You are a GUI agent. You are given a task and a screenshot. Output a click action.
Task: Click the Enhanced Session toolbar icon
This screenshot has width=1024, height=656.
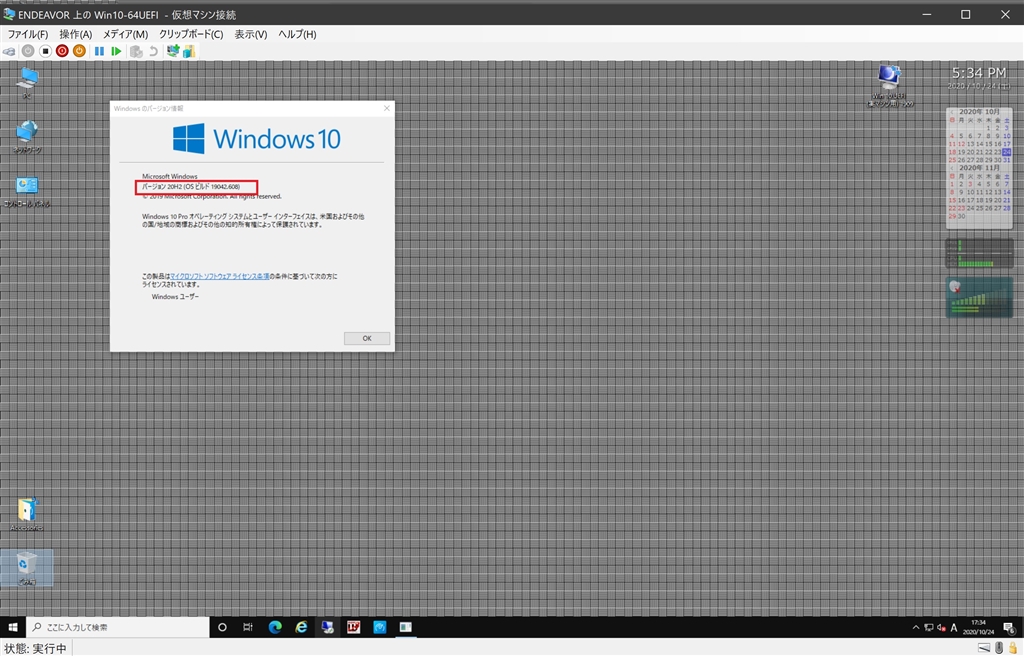(x=173, y=51)
